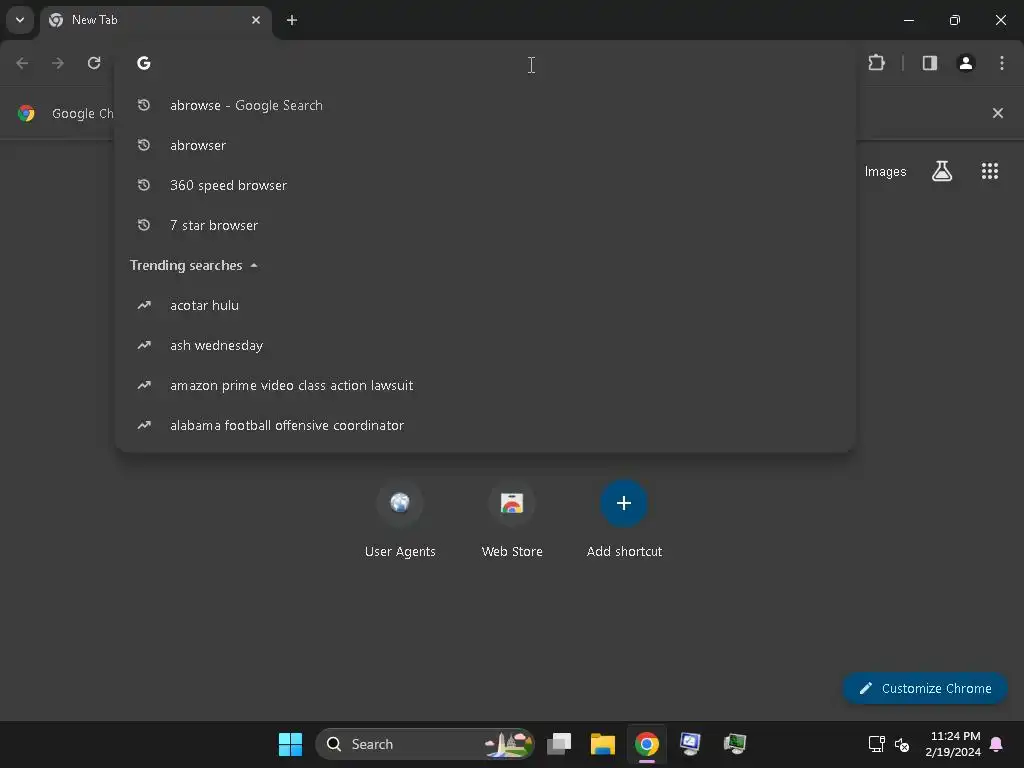Image resolution: width=1024 pixels, height=768 pixels.
Task: Click the Chrome logo in the info bar
Action: click(26, 113)
